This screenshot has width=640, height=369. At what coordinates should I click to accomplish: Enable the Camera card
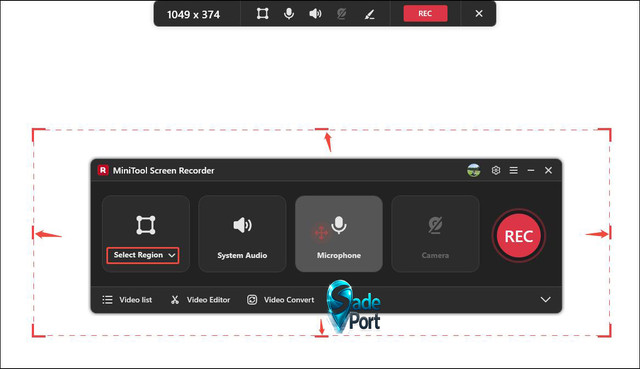point(435,233)
